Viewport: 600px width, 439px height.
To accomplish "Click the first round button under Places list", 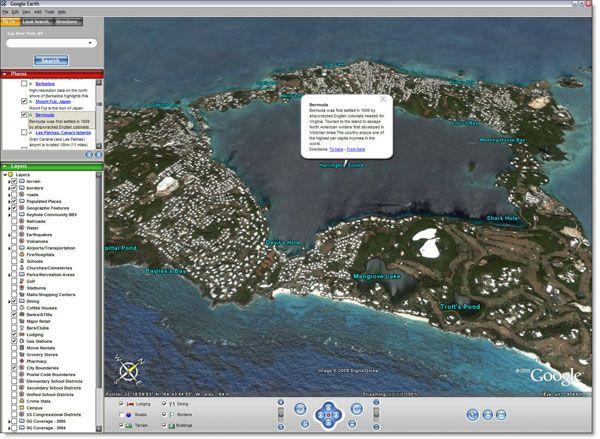I will tap(89, 155).
